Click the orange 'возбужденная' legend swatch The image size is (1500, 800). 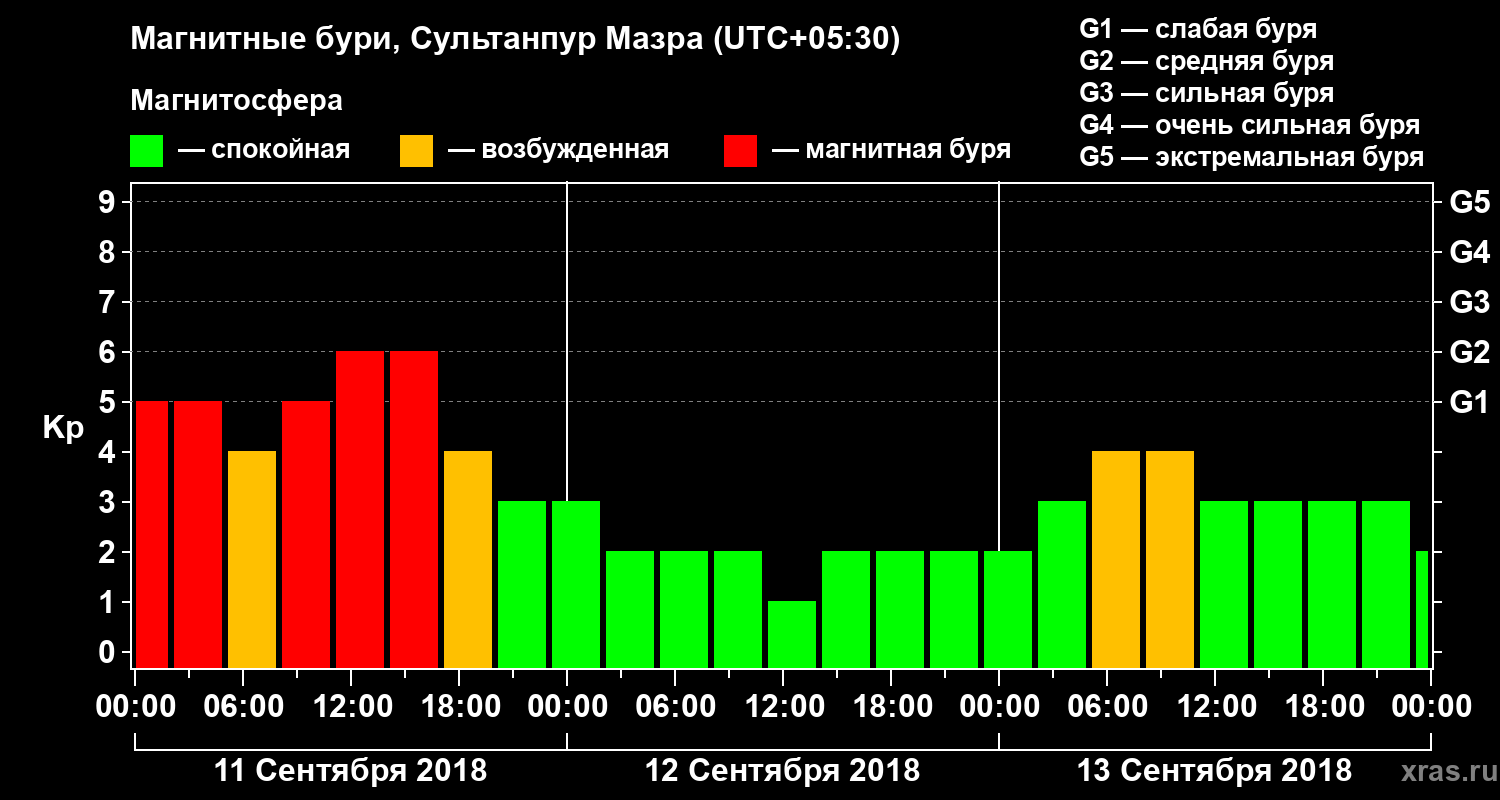416,151
